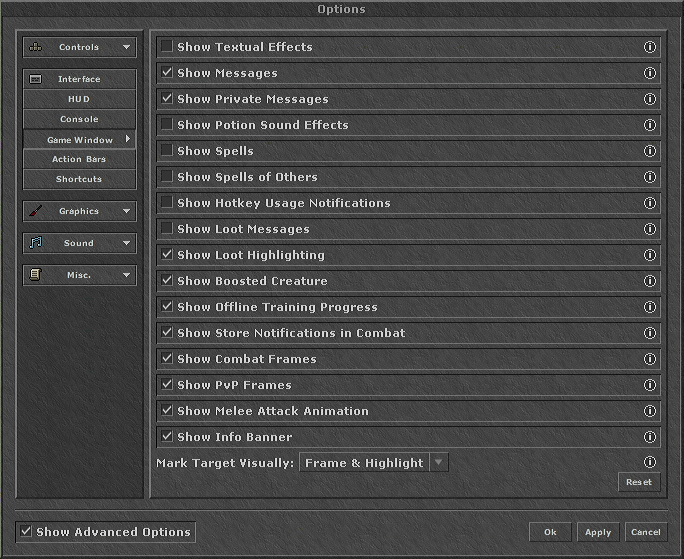This screenshot has width=684, height=559.
Task: Select the Console menu item
Action: pos(79,119)
